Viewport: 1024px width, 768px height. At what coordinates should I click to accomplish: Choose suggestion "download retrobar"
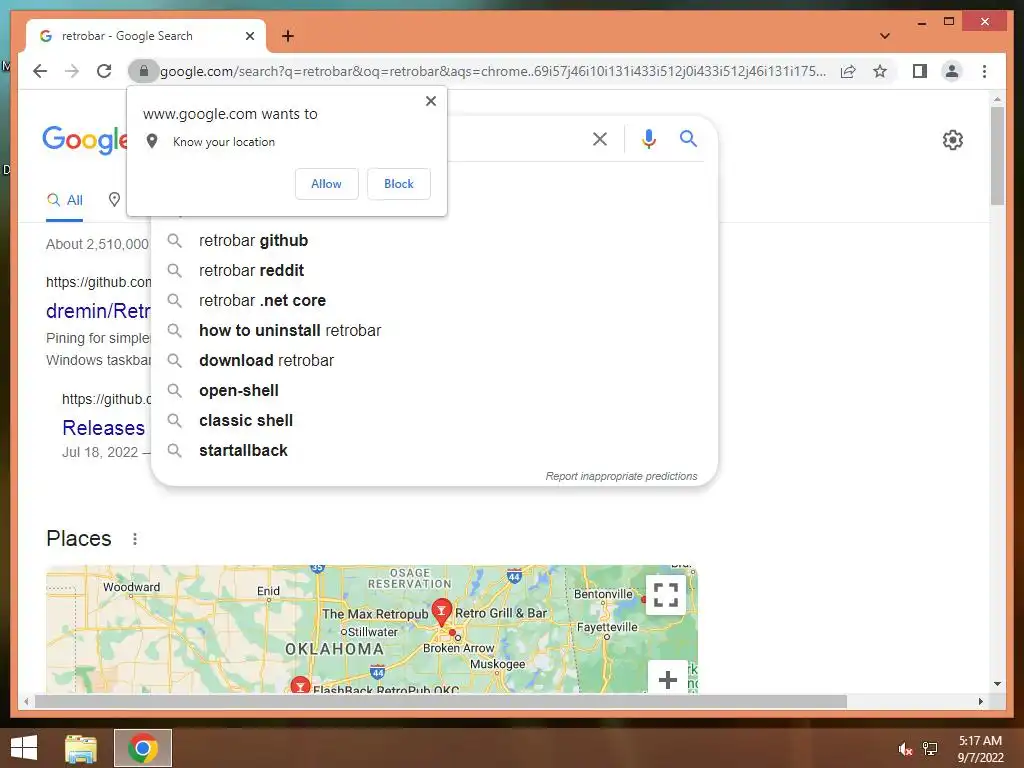[434, 360]
